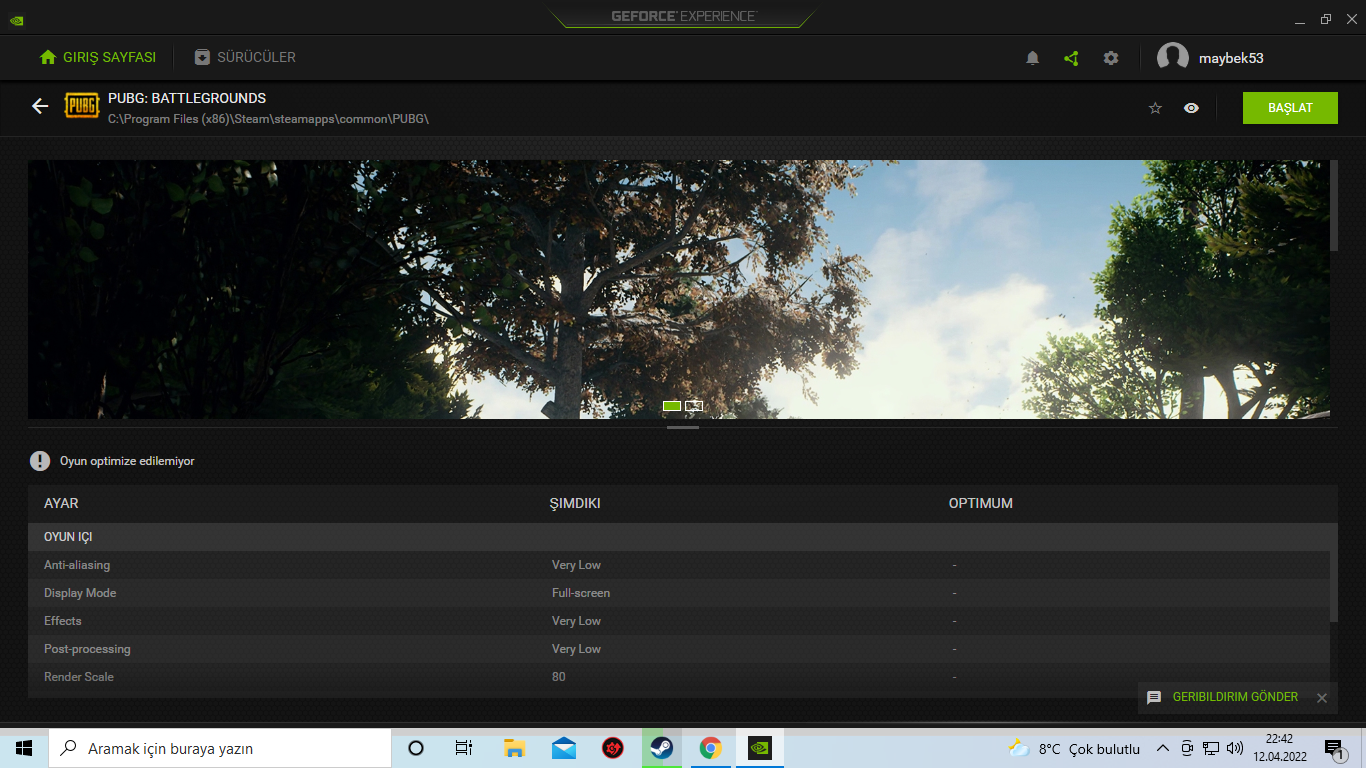Click the Very Low value for Effects
Viewport: 1366px width, 768px height.
(x=576, y=621)
